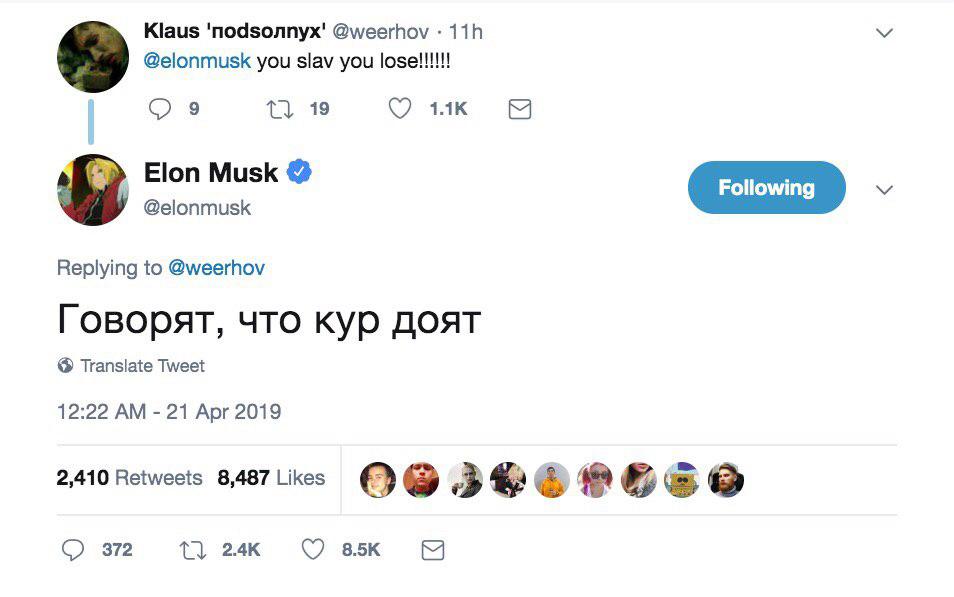Like Klaus's tweet with 1.1K likes
The width and height of the screenshot is (954, 597).
click(400, 109)
